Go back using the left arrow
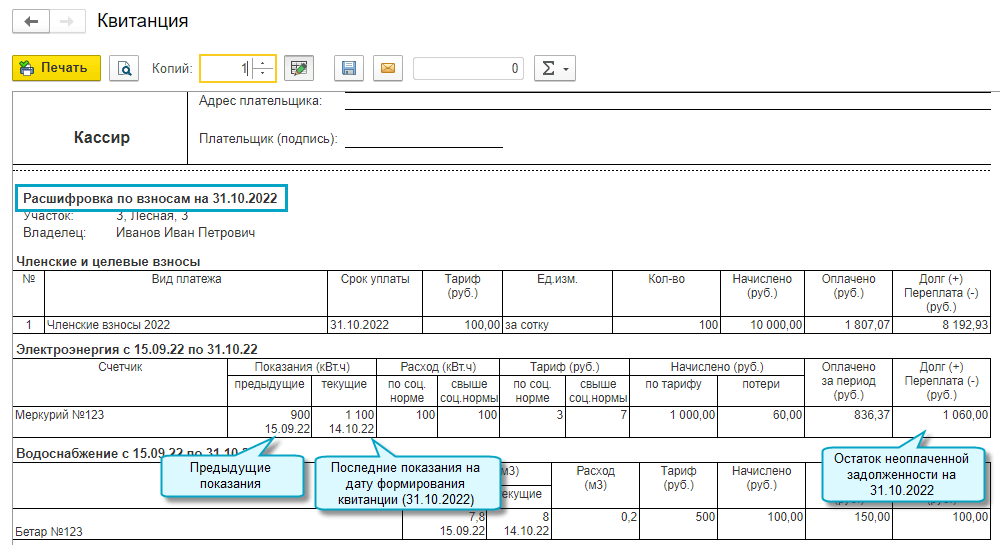1000x545 pixels. pos(30,21)
